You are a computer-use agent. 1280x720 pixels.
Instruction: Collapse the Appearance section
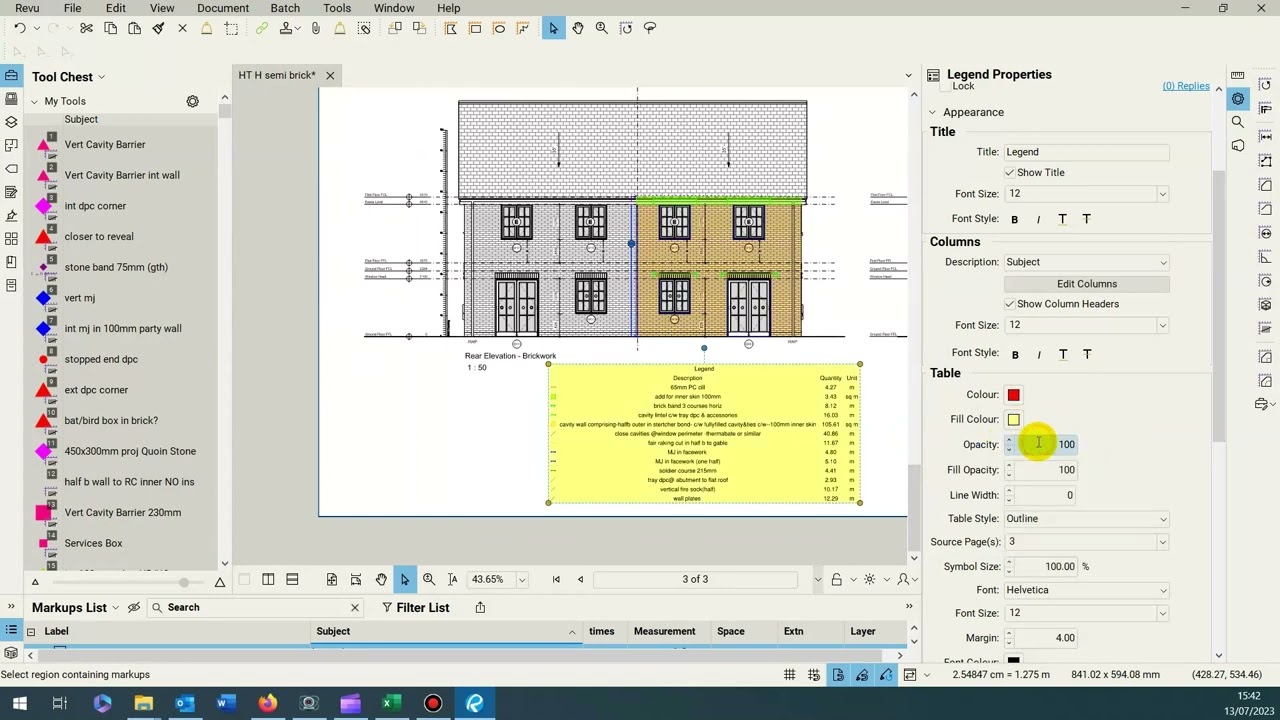(932, 112)
